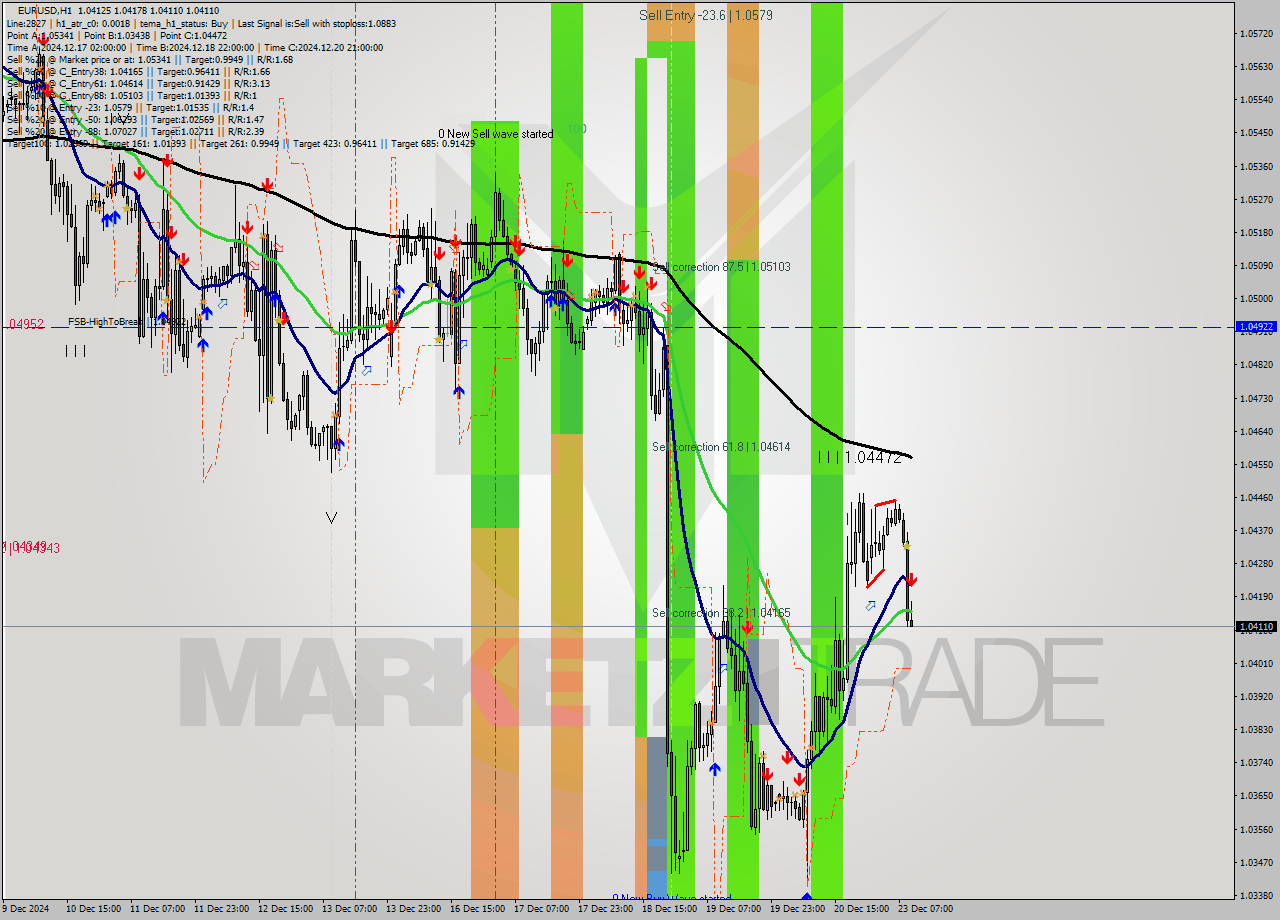This screenshot has width=1280, height=920.
Task: Click the 1.04280 price axis label
Action: click(x=1256, y=564)
